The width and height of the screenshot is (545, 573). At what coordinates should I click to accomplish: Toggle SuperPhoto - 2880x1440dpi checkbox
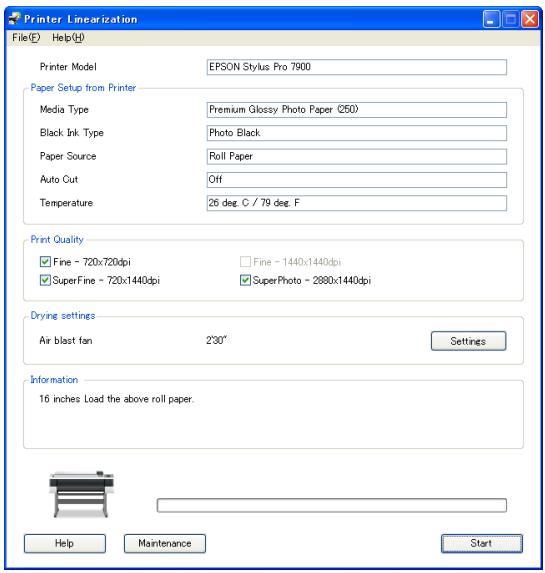[x=245, y=280]
